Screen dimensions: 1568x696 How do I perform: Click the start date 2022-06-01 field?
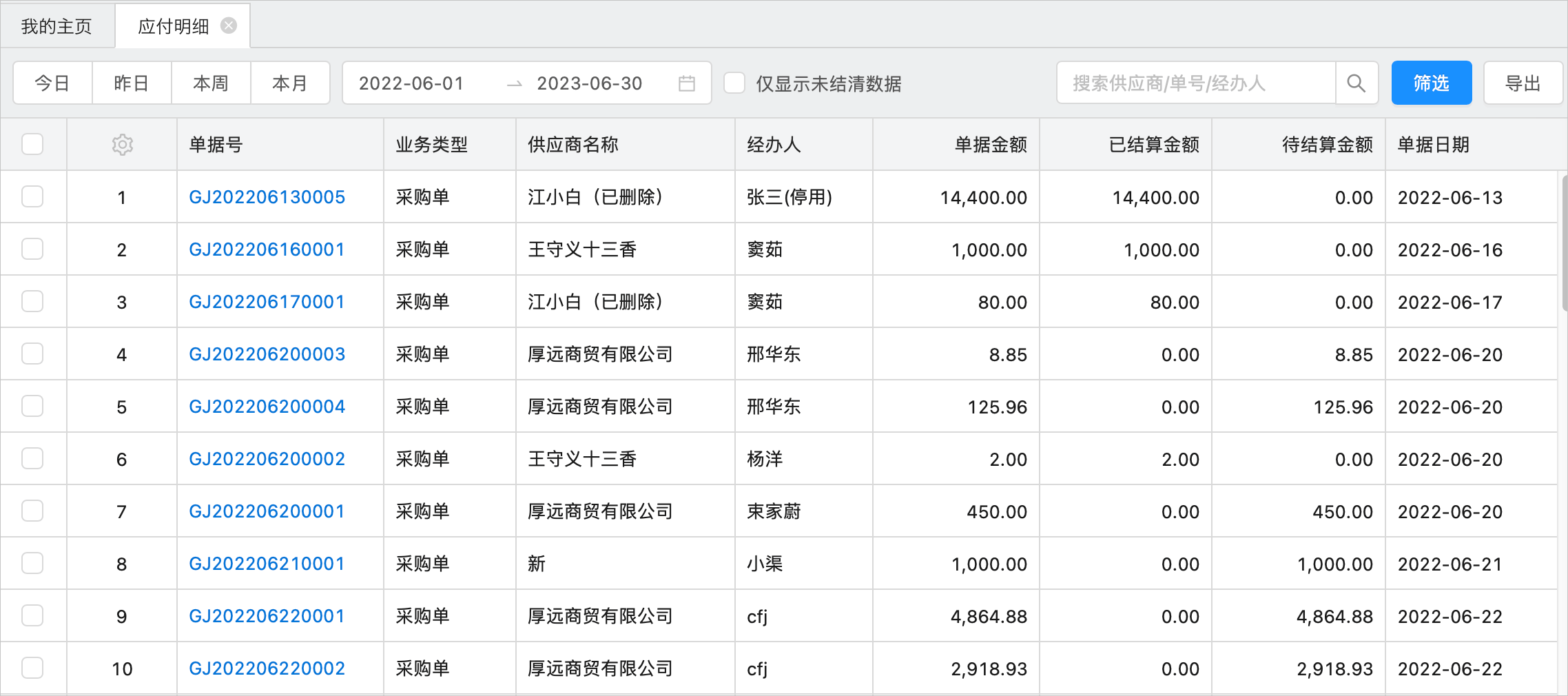(411, 83)
